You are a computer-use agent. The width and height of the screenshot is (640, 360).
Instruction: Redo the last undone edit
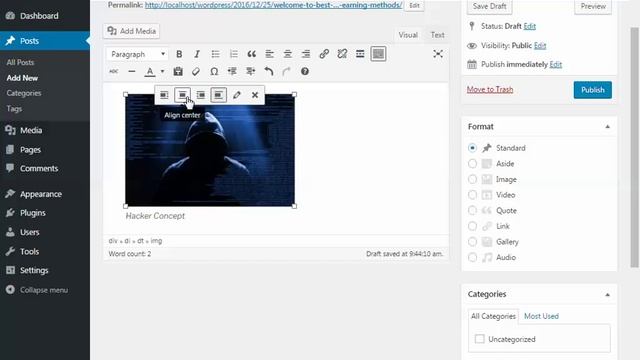287,71
